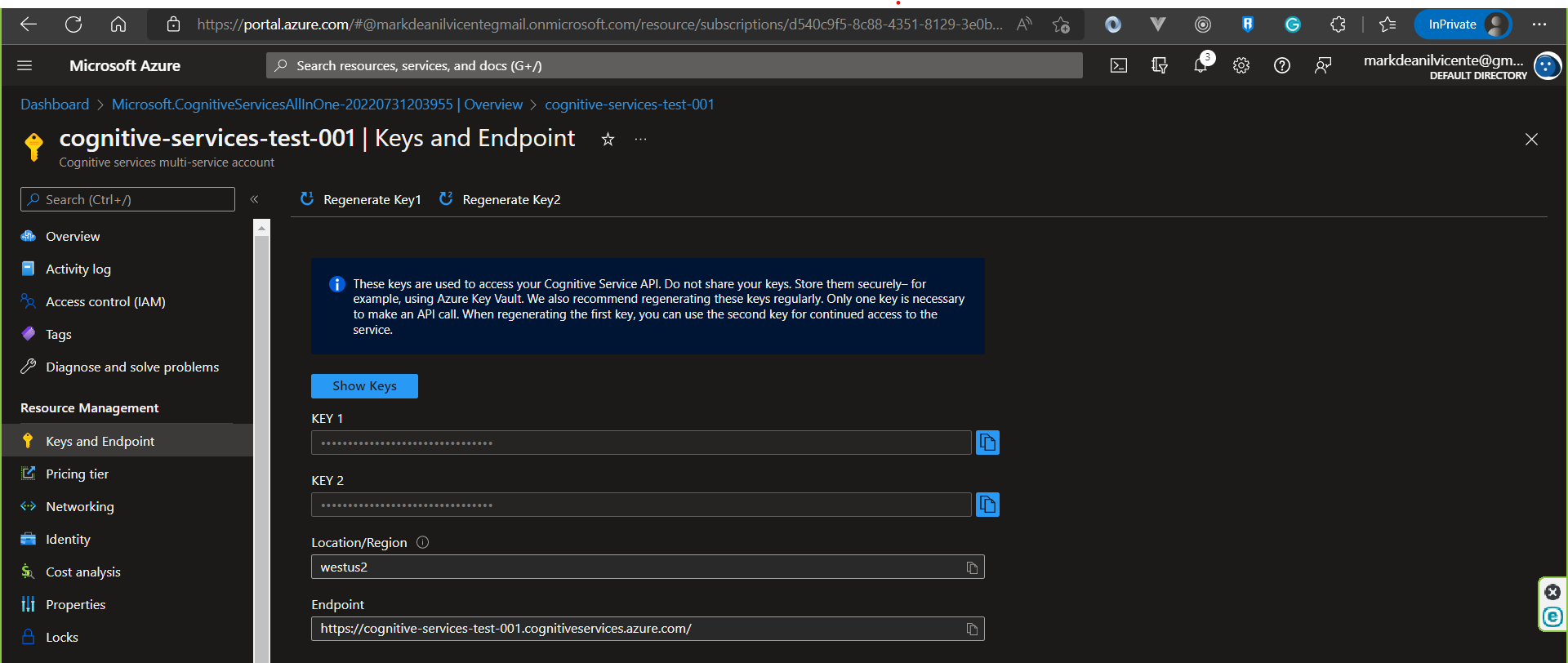
Task: Open browser extensions puzzle icon
Action: (x=1338, y=24)
